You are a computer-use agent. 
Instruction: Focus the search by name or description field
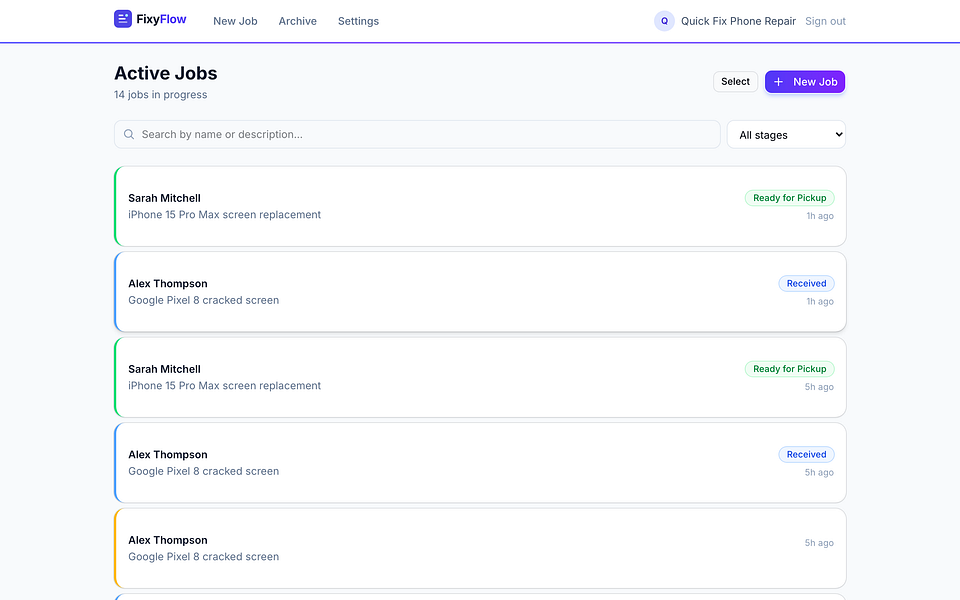coord(417,134)
